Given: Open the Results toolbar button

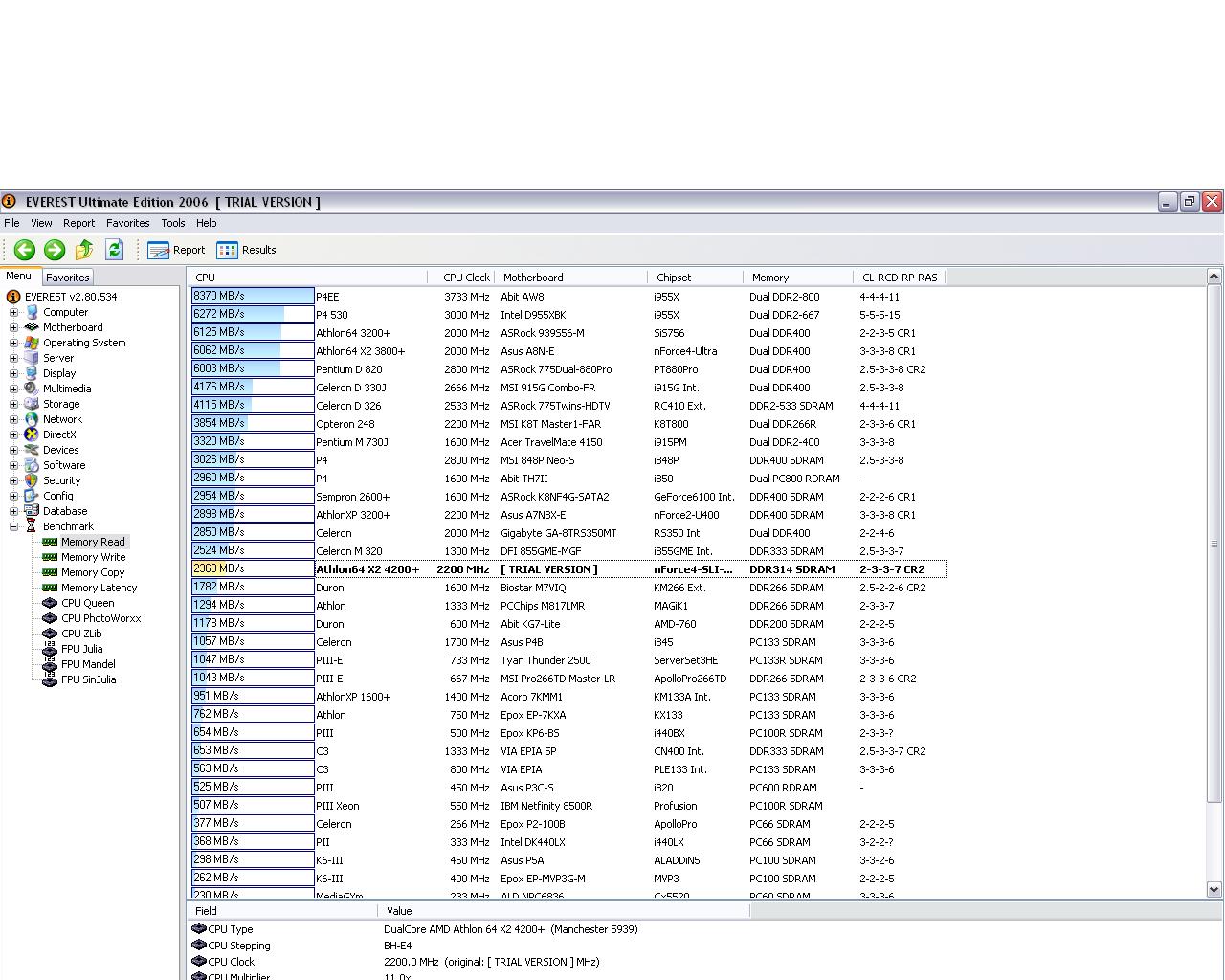Looking at the screenshot, I should pos(246,250).
